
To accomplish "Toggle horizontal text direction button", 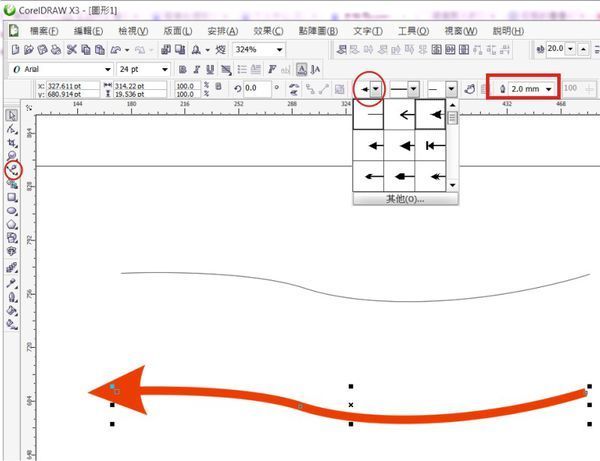I will [302, 69].
